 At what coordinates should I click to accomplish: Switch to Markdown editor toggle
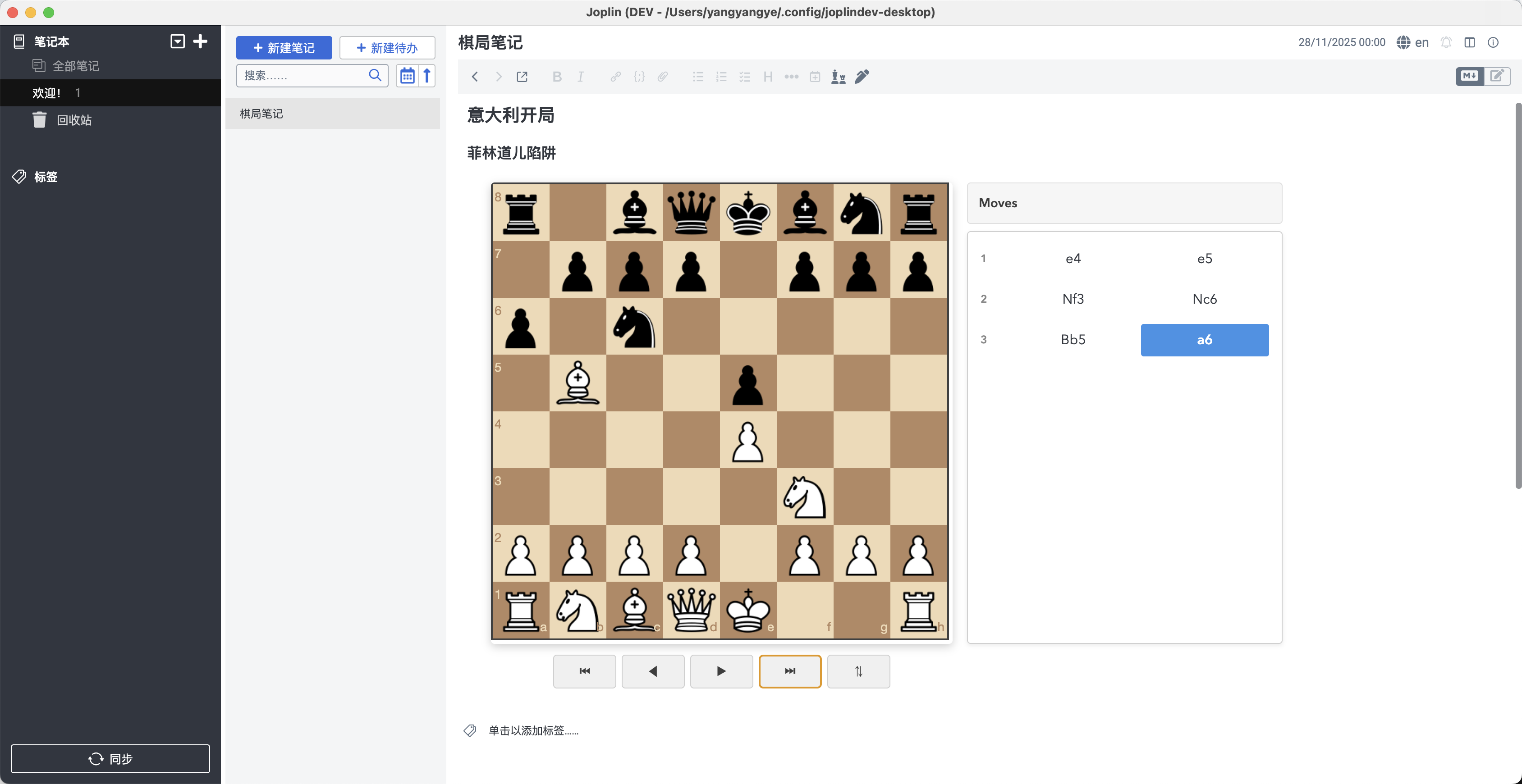pyautogui.click(x=1469, y=76)
